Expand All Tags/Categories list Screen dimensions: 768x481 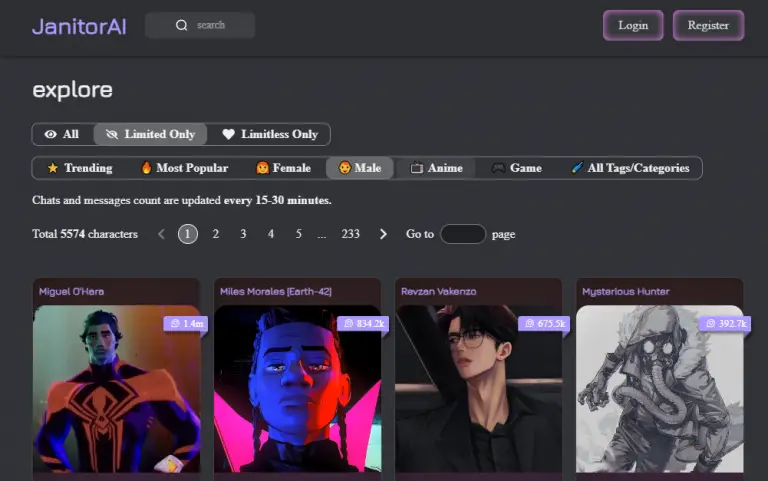(630, 168)
